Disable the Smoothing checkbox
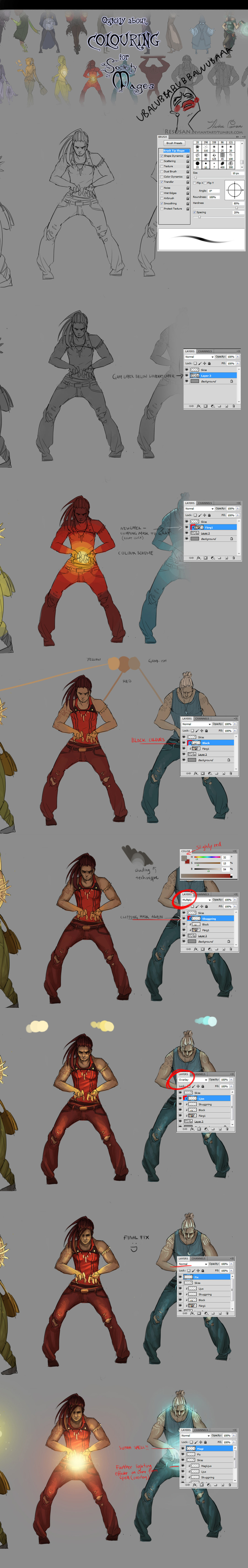 click(x=162, y=203)
